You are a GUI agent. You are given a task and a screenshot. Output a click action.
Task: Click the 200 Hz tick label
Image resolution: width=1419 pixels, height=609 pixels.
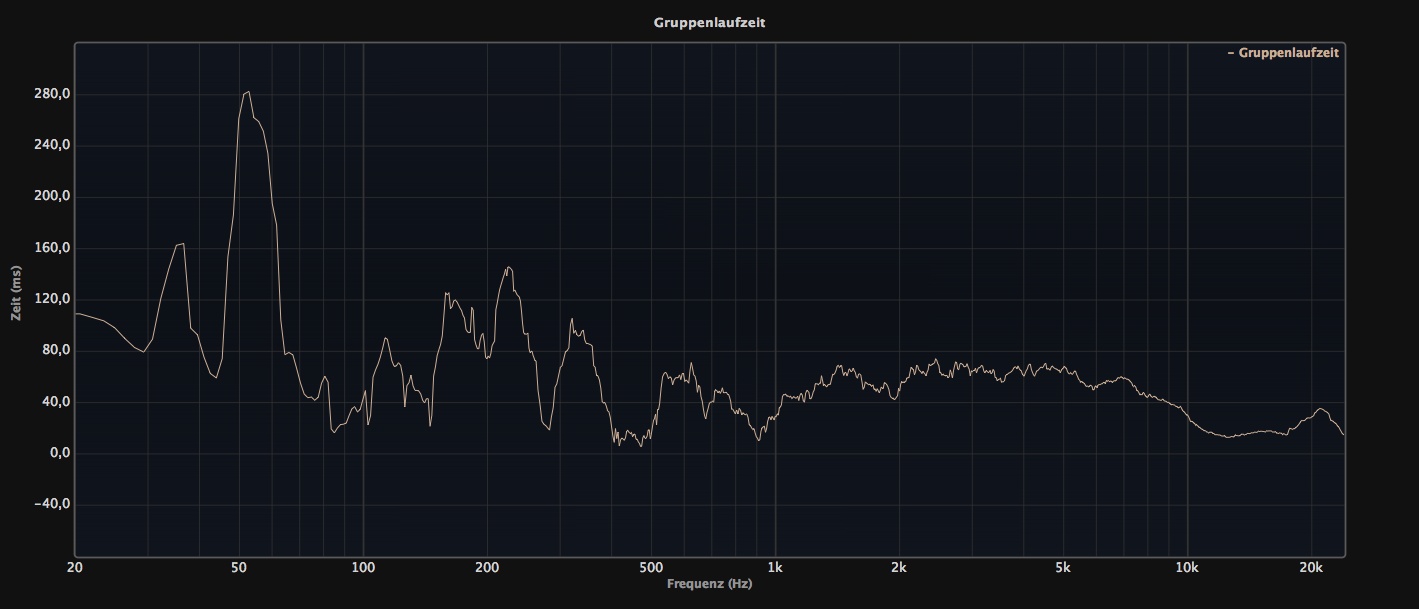tap(487, 568)
